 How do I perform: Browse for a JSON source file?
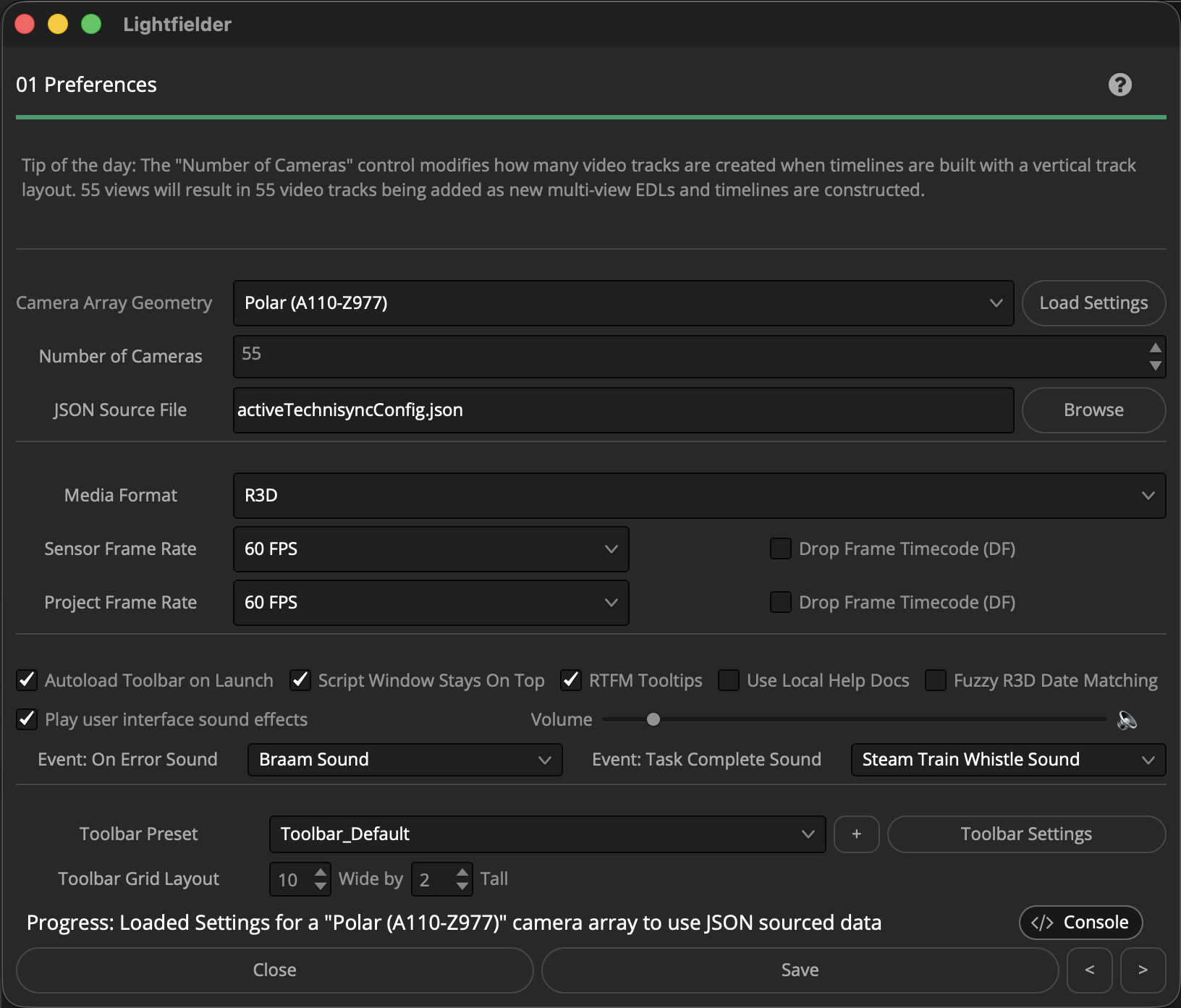1093,410
